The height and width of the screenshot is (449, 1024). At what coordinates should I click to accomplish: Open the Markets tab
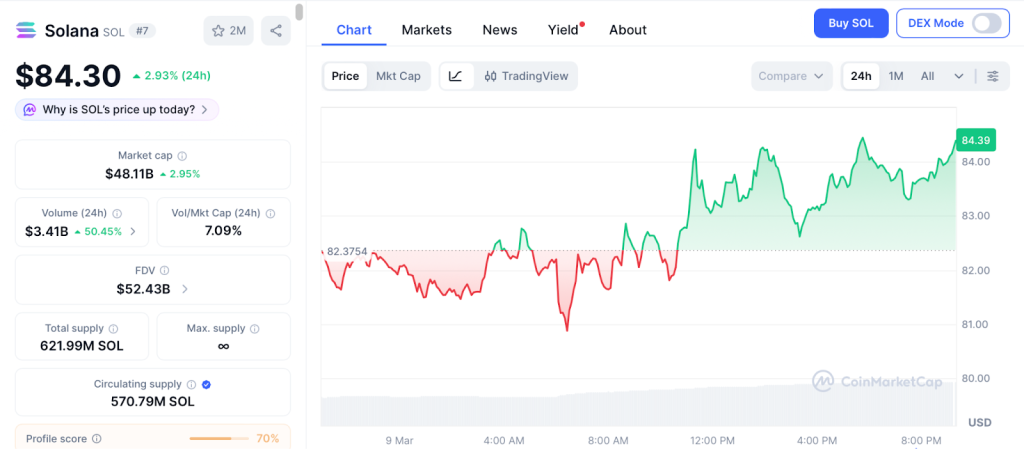[x=427, y=30]
